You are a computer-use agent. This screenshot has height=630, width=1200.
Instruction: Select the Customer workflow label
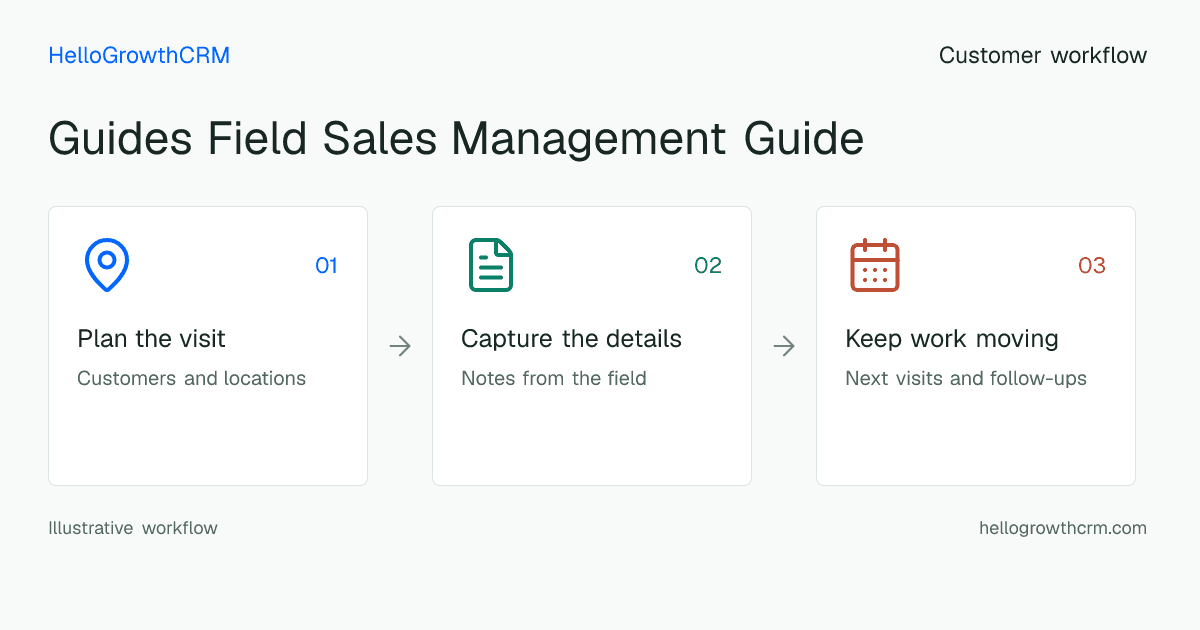1043,55
